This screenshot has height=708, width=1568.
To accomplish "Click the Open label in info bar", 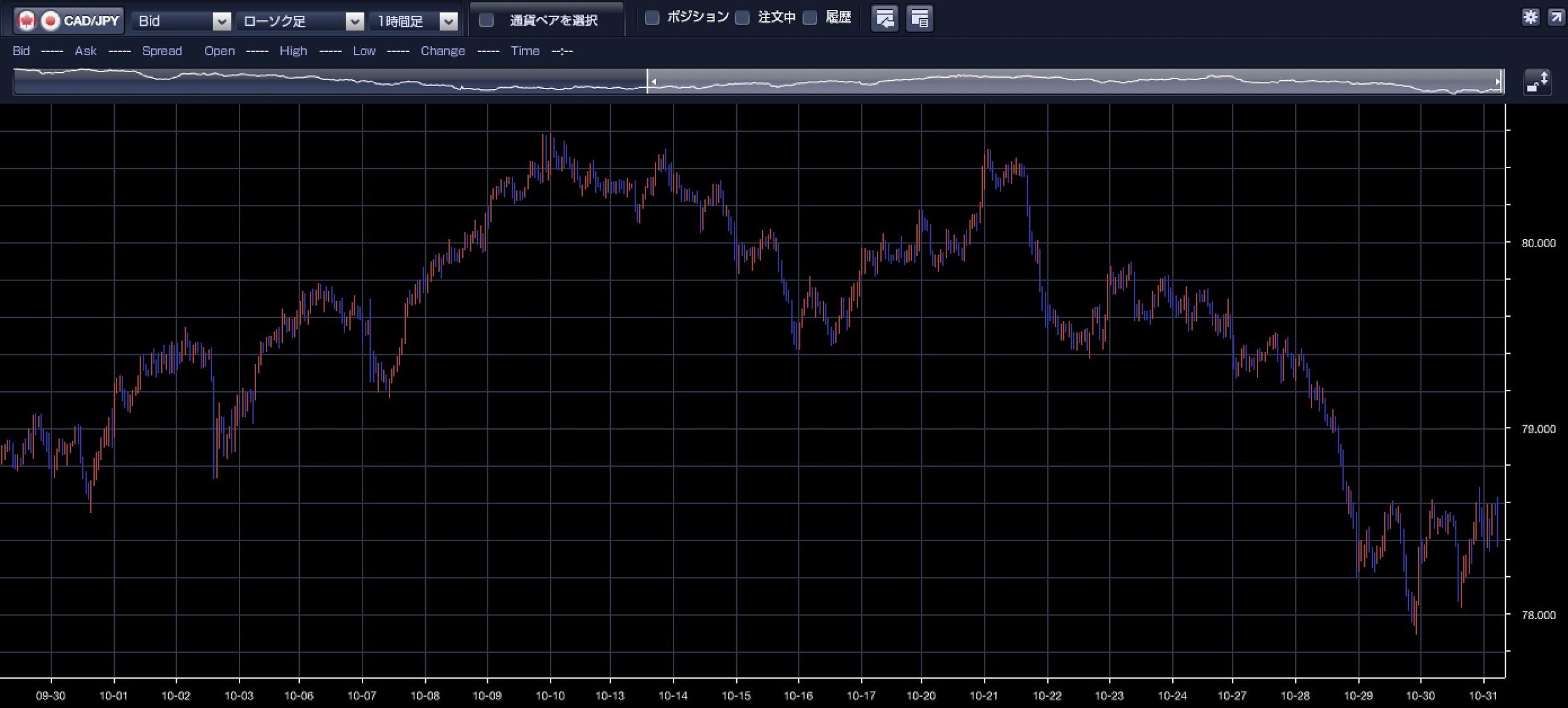I will (x=220, y=51).
